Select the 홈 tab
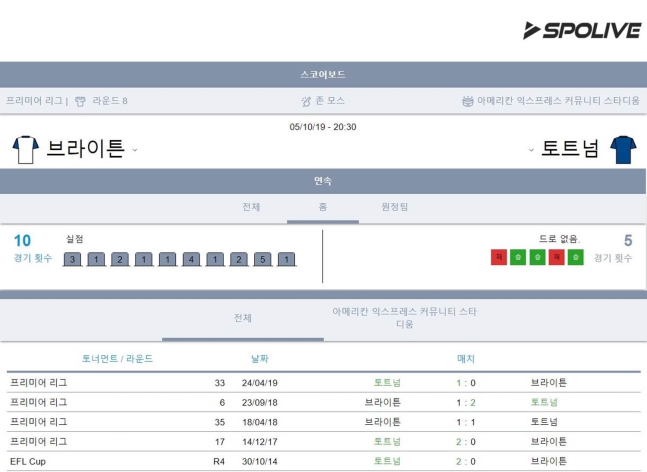647x472 pixels. [x=323, y=207]
